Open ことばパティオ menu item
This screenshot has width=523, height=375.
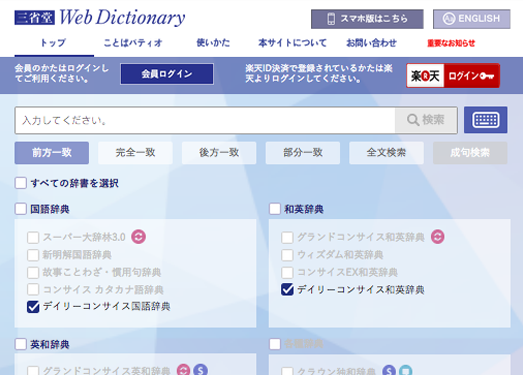(x=133, y=43)
